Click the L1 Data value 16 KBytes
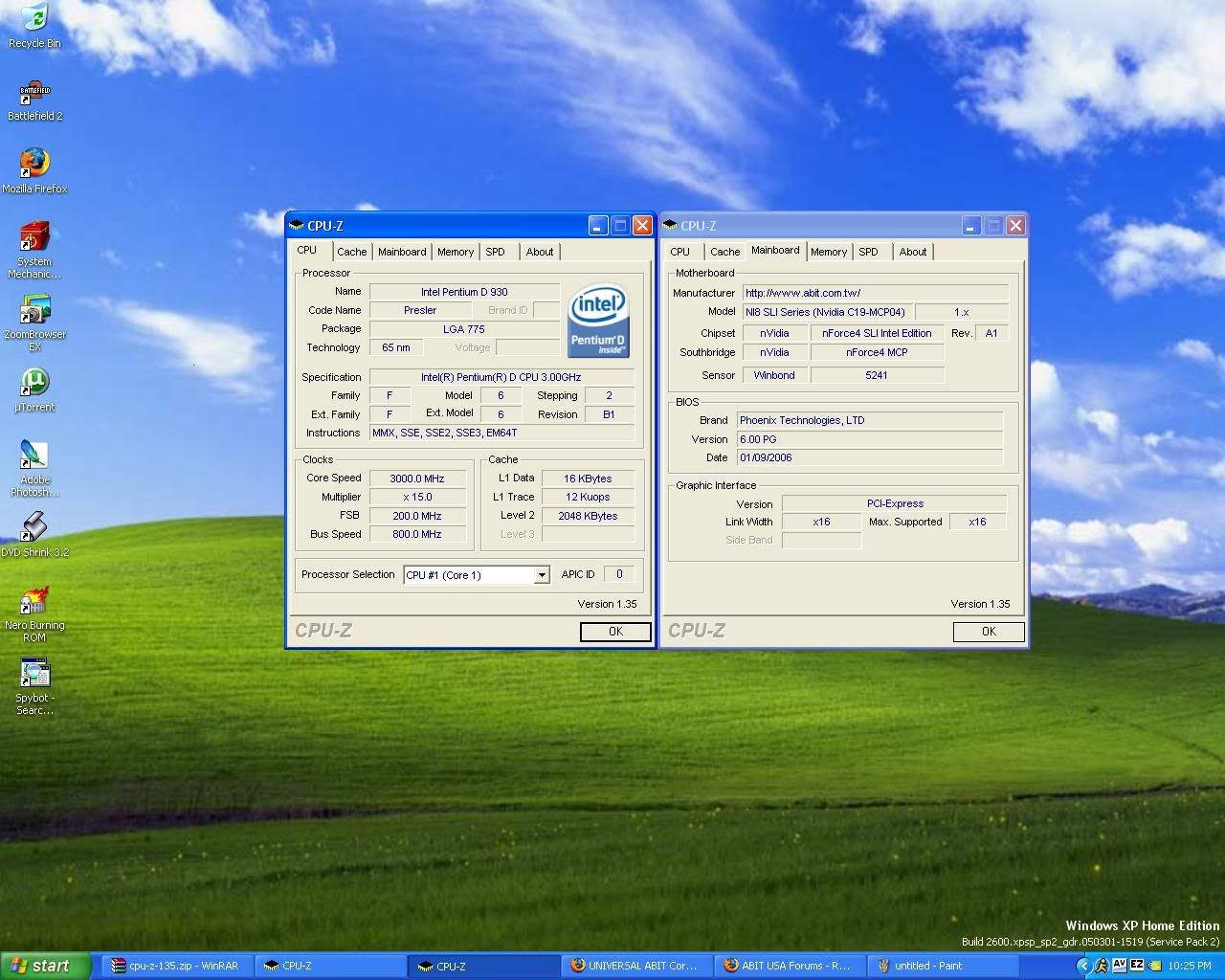 pyautogui.click(x=588, y=479)
